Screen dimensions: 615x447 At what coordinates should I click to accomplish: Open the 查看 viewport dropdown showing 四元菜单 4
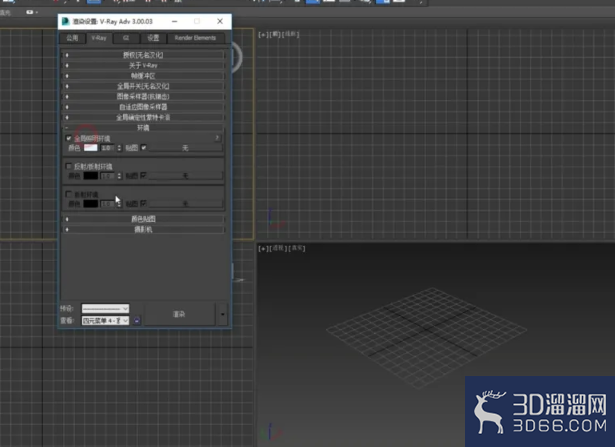tap(105, 321)
